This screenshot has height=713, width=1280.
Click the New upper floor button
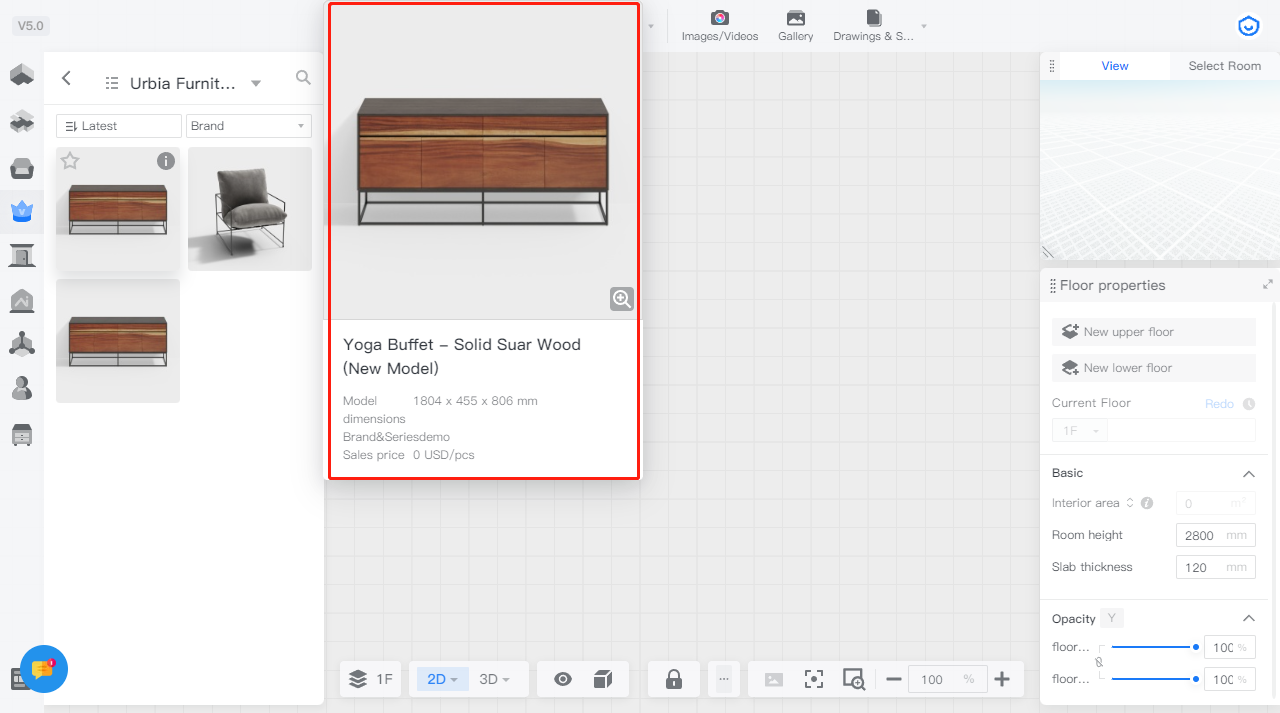[1153, 332]
